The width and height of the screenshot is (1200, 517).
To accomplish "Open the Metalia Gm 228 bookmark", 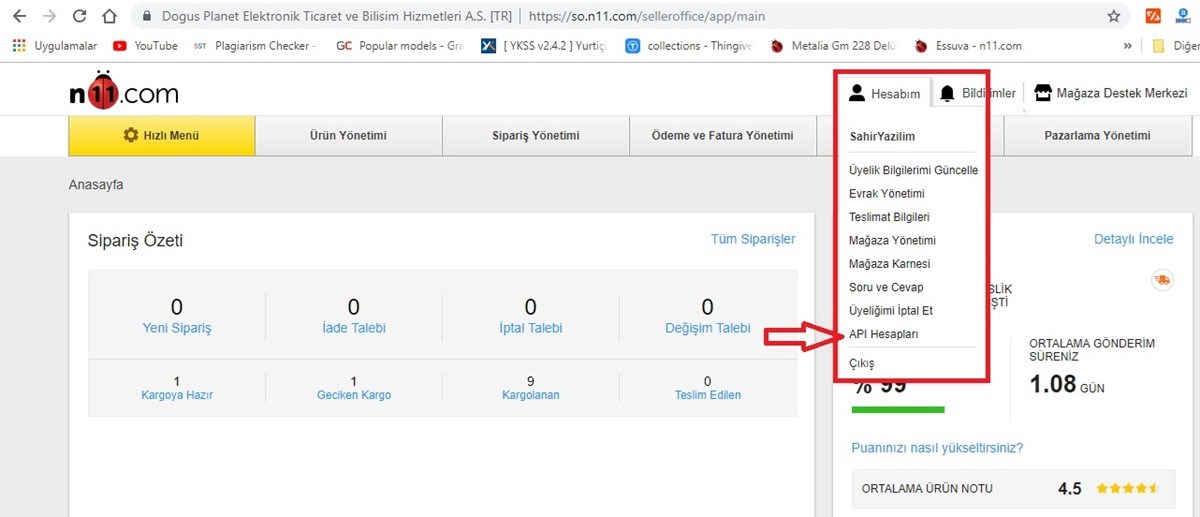I will pos(832,45).
